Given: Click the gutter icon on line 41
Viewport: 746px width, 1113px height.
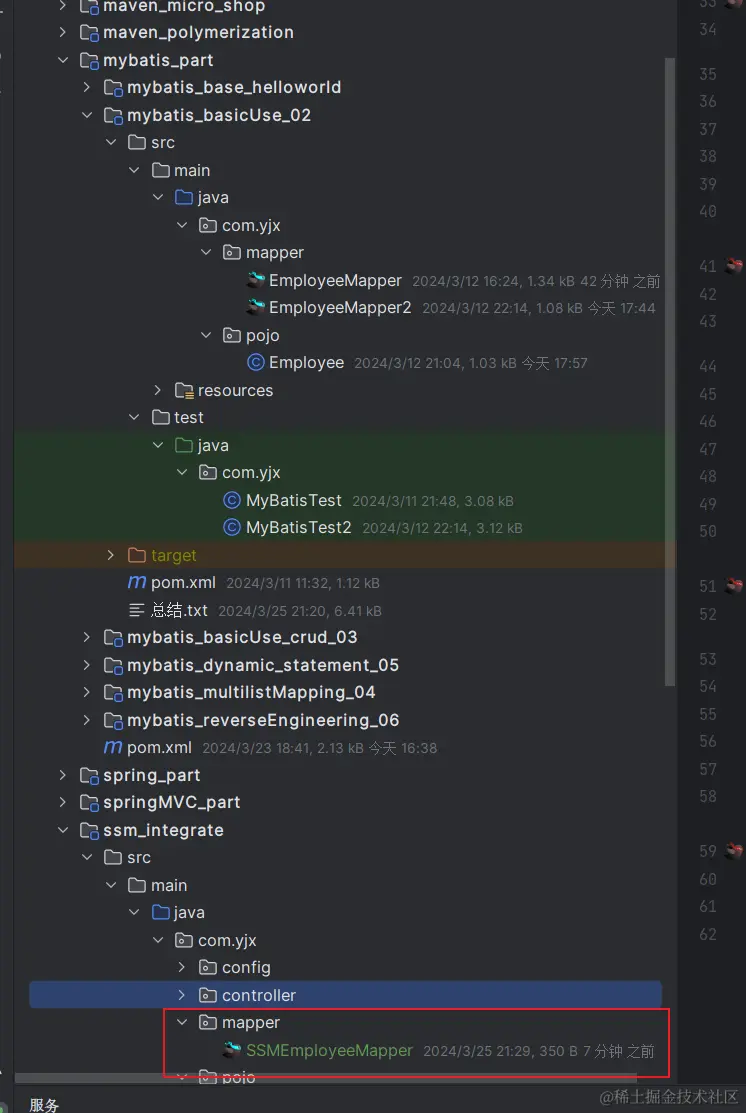Looking at the screenshot, I should 734,266.
